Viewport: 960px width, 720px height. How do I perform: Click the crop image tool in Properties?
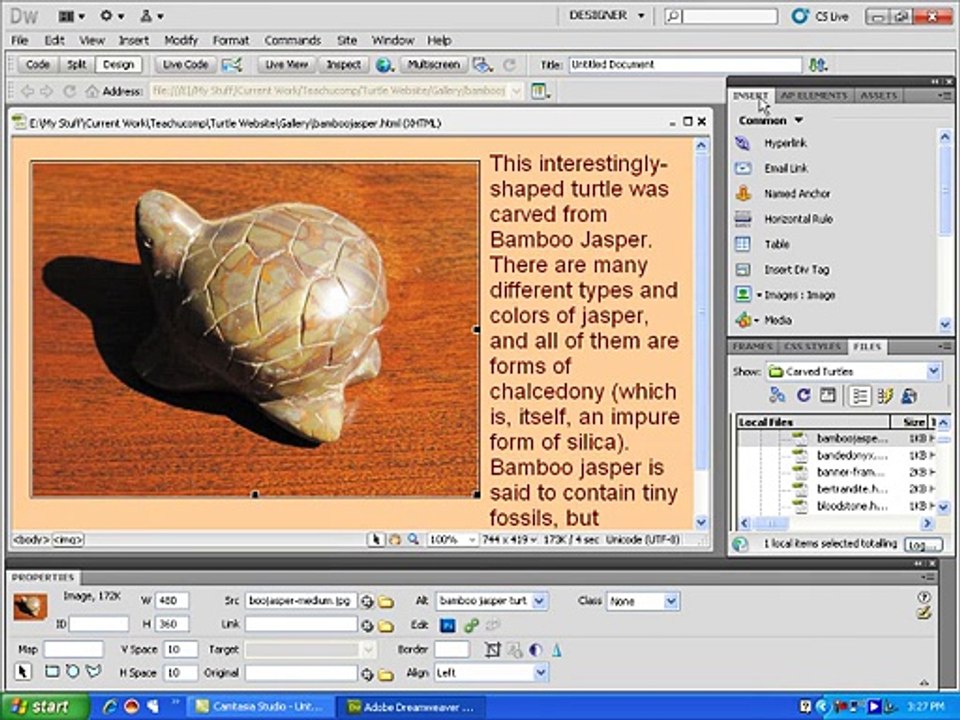click(493, 649)
